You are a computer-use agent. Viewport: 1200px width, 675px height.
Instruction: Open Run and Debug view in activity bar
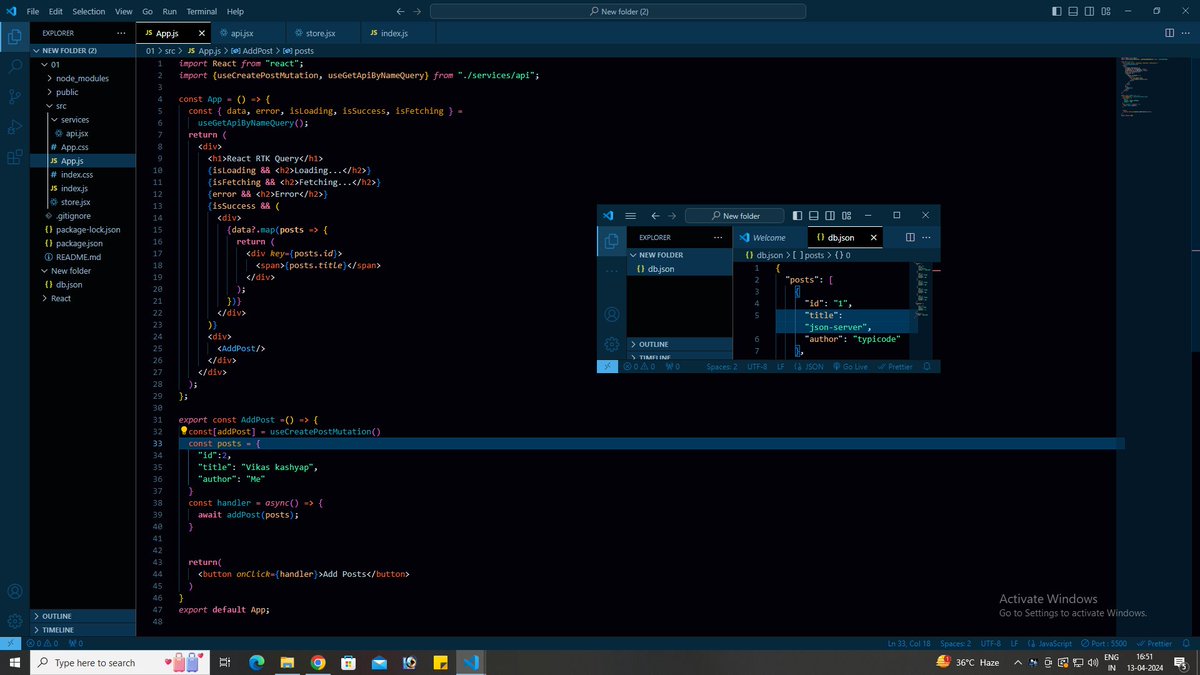[15, 127]
